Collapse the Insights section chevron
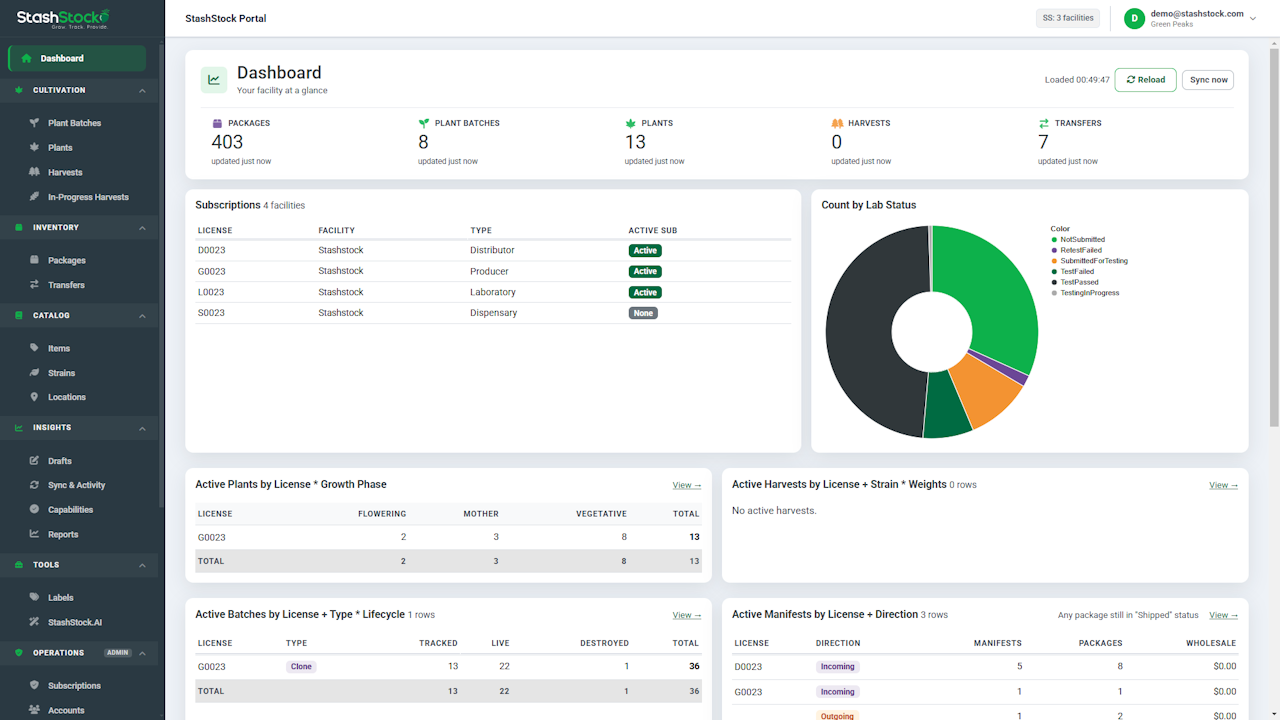 (142, 428)
